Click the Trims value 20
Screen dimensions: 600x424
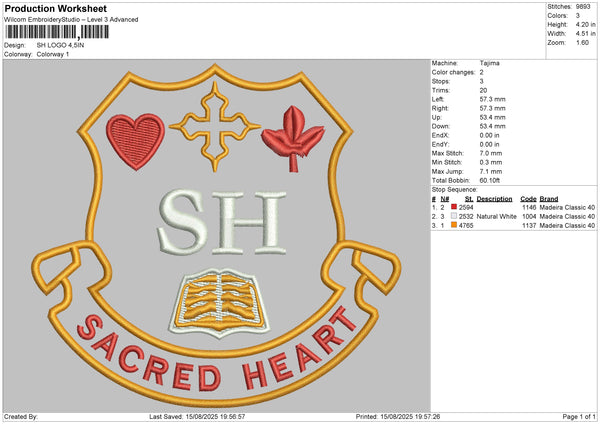tap(483, 90)
